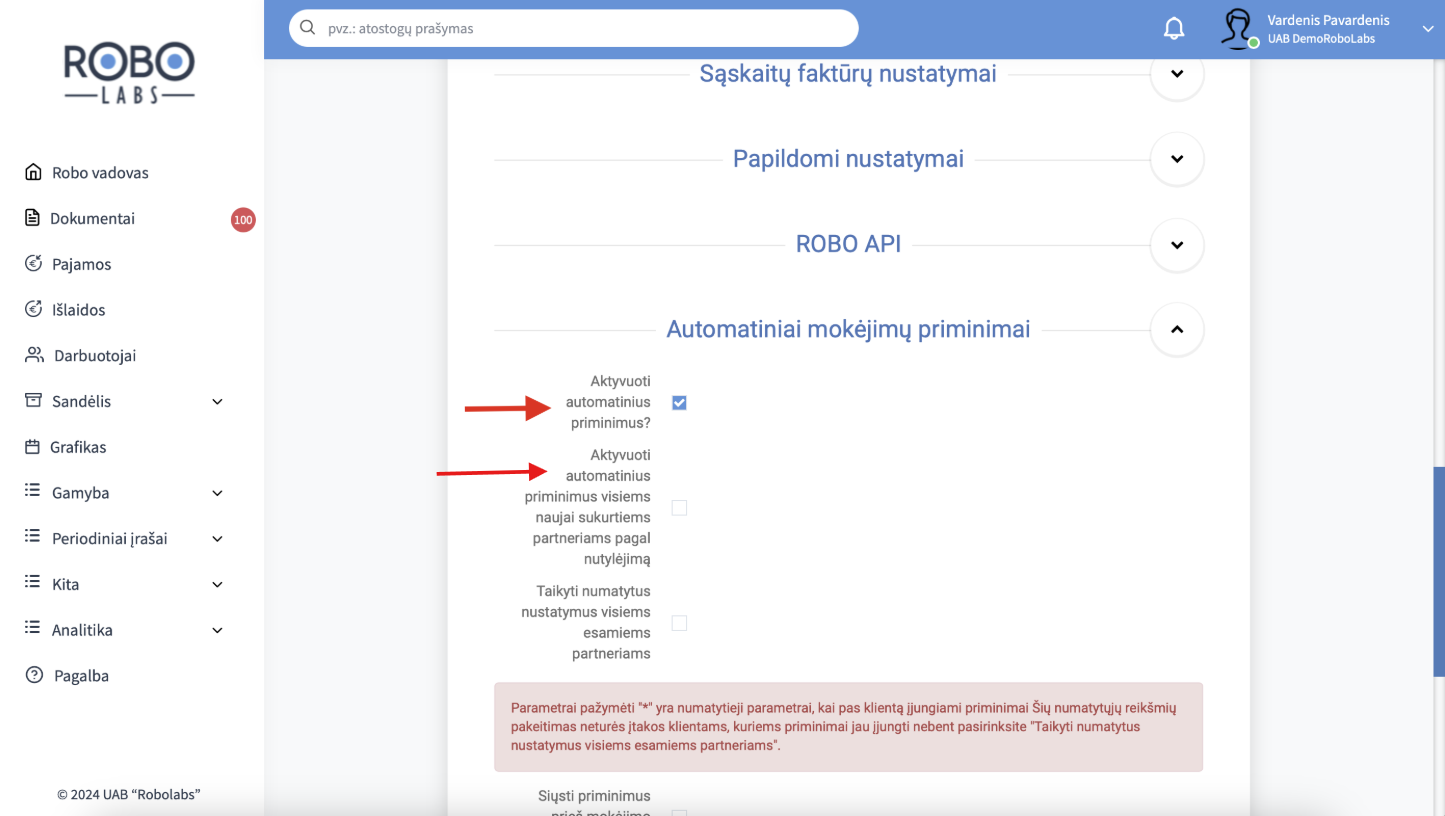Open Robo vadovas menu item
The height and width of the screenshot is (816, 1445).
[x=100, y=173]
